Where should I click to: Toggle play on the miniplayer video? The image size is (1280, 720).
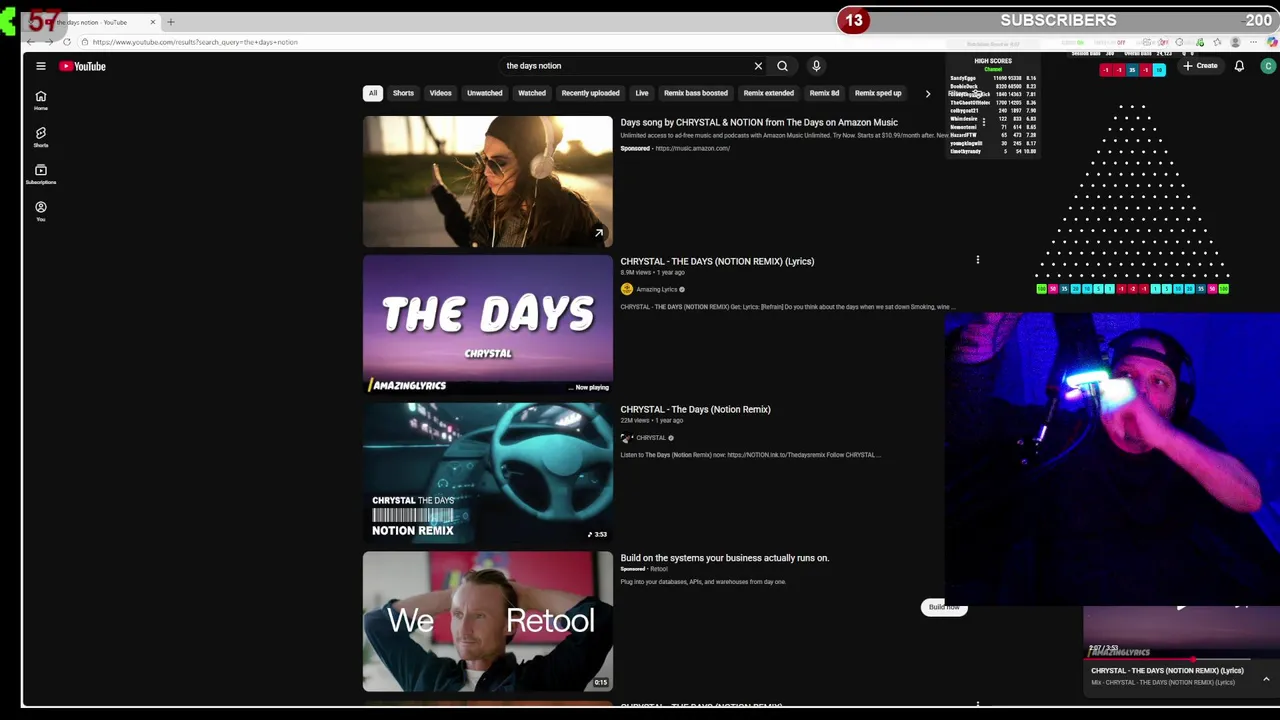click(x=1180, y=606)
